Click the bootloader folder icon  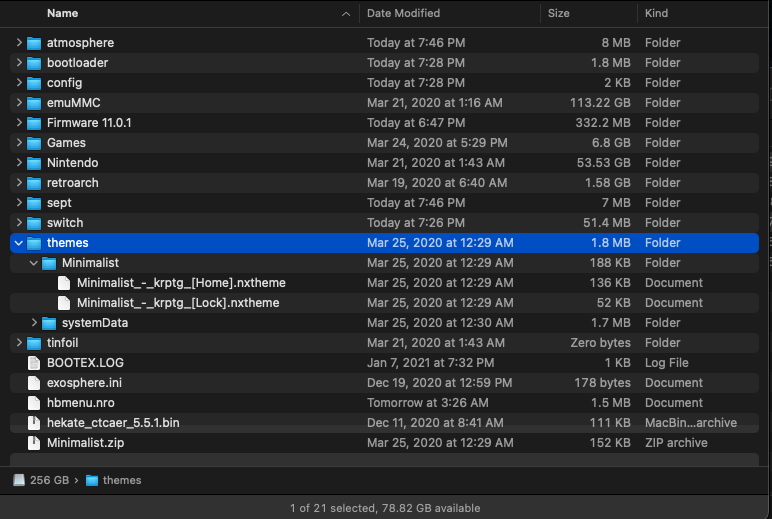pyautogui.click(x=33, y=63)
